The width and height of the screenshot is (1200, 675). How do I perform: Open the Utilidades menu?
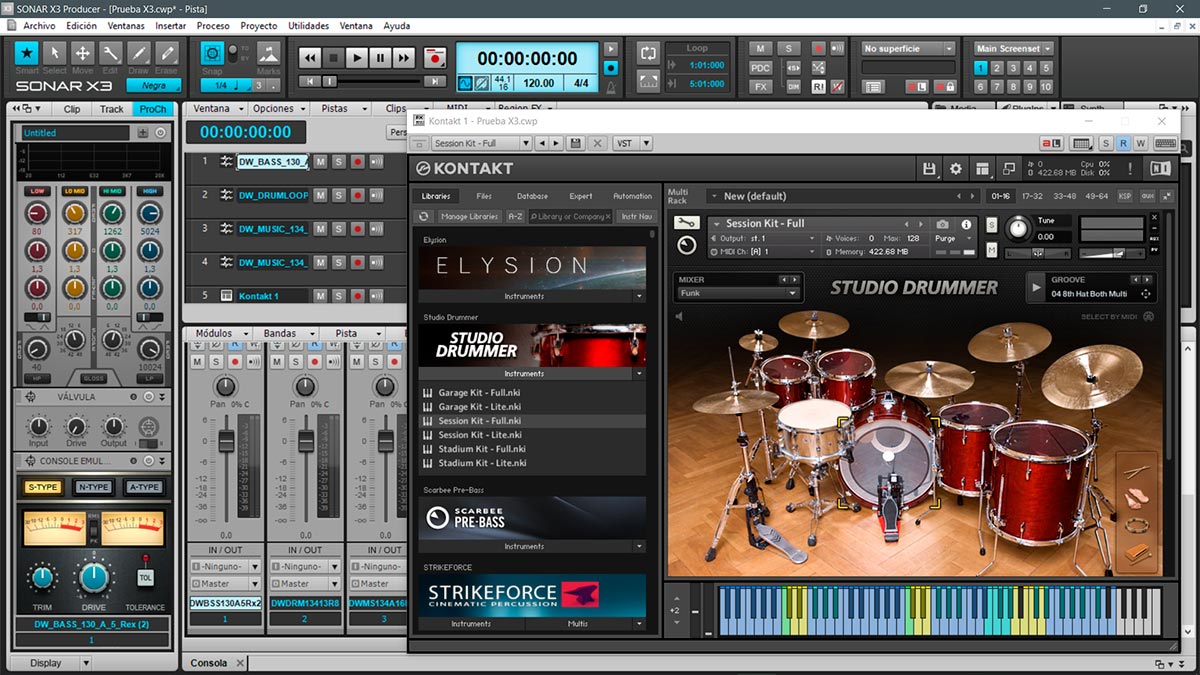pyautogui.click(x=308, y=25)
